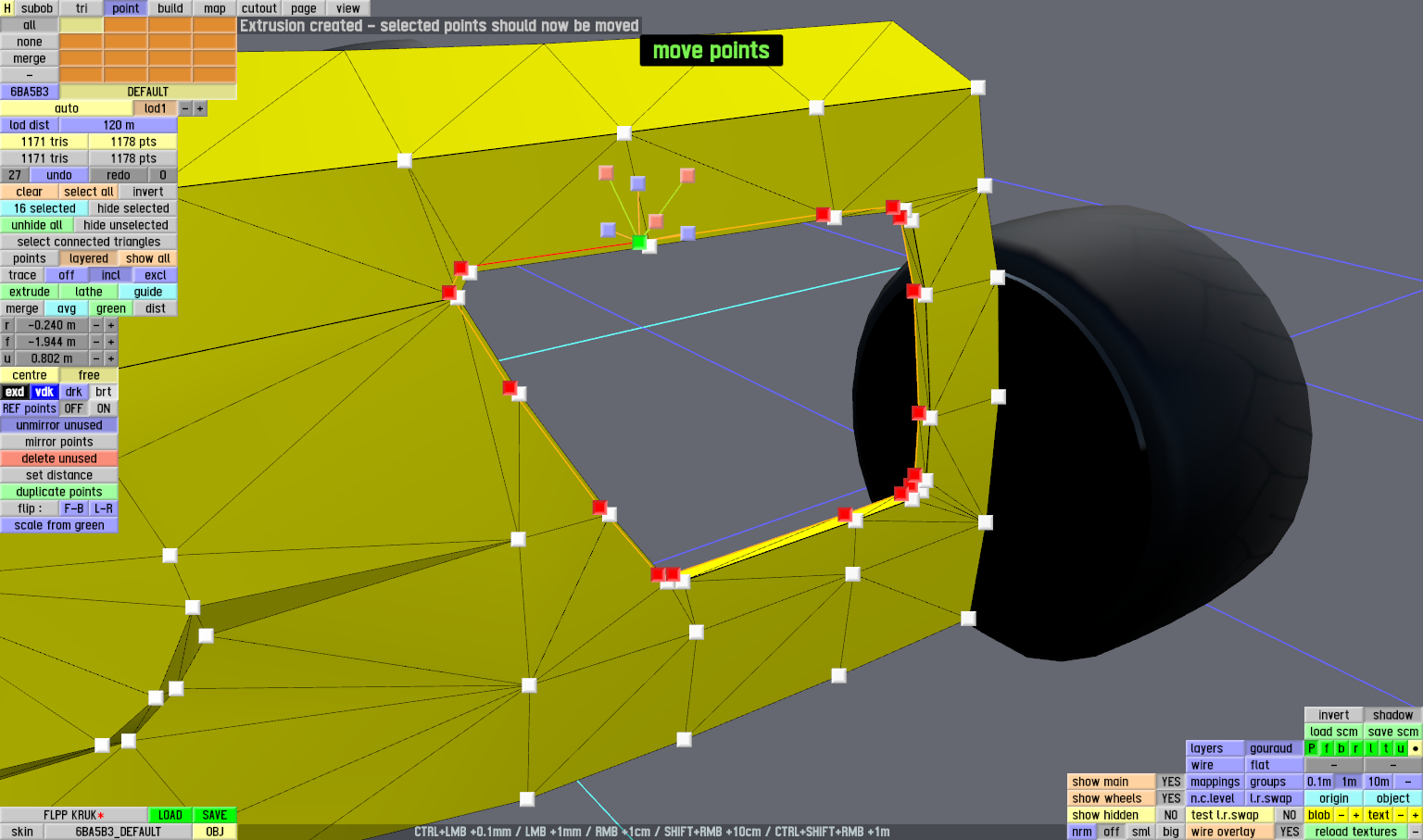This screenshot has width=1423, height=840.
Task: Click the extrude button
Action: pyautogui.click(x=30, y=292)
